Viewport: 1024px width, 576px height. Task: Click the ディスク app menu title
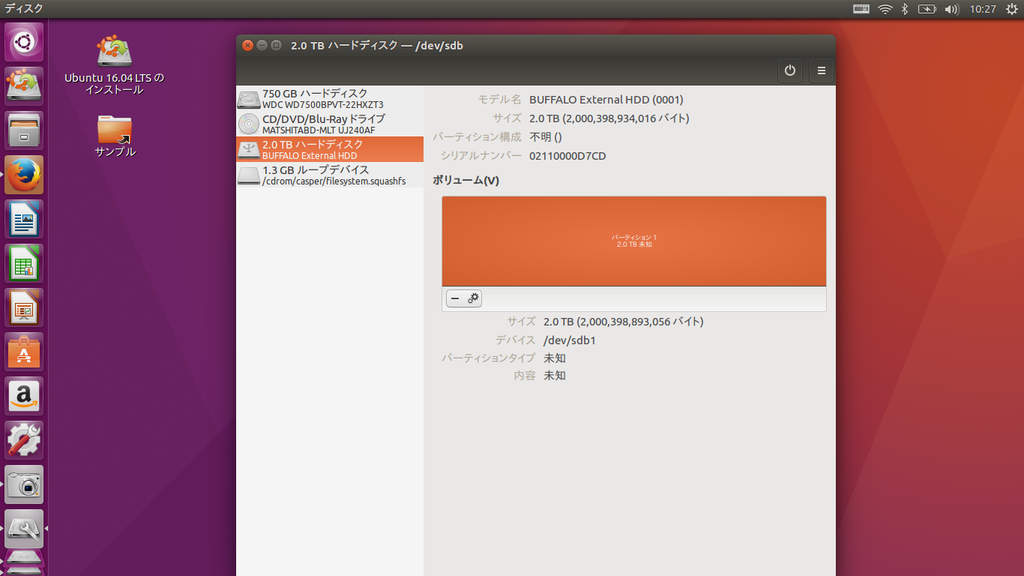click(x=24, y=8)
